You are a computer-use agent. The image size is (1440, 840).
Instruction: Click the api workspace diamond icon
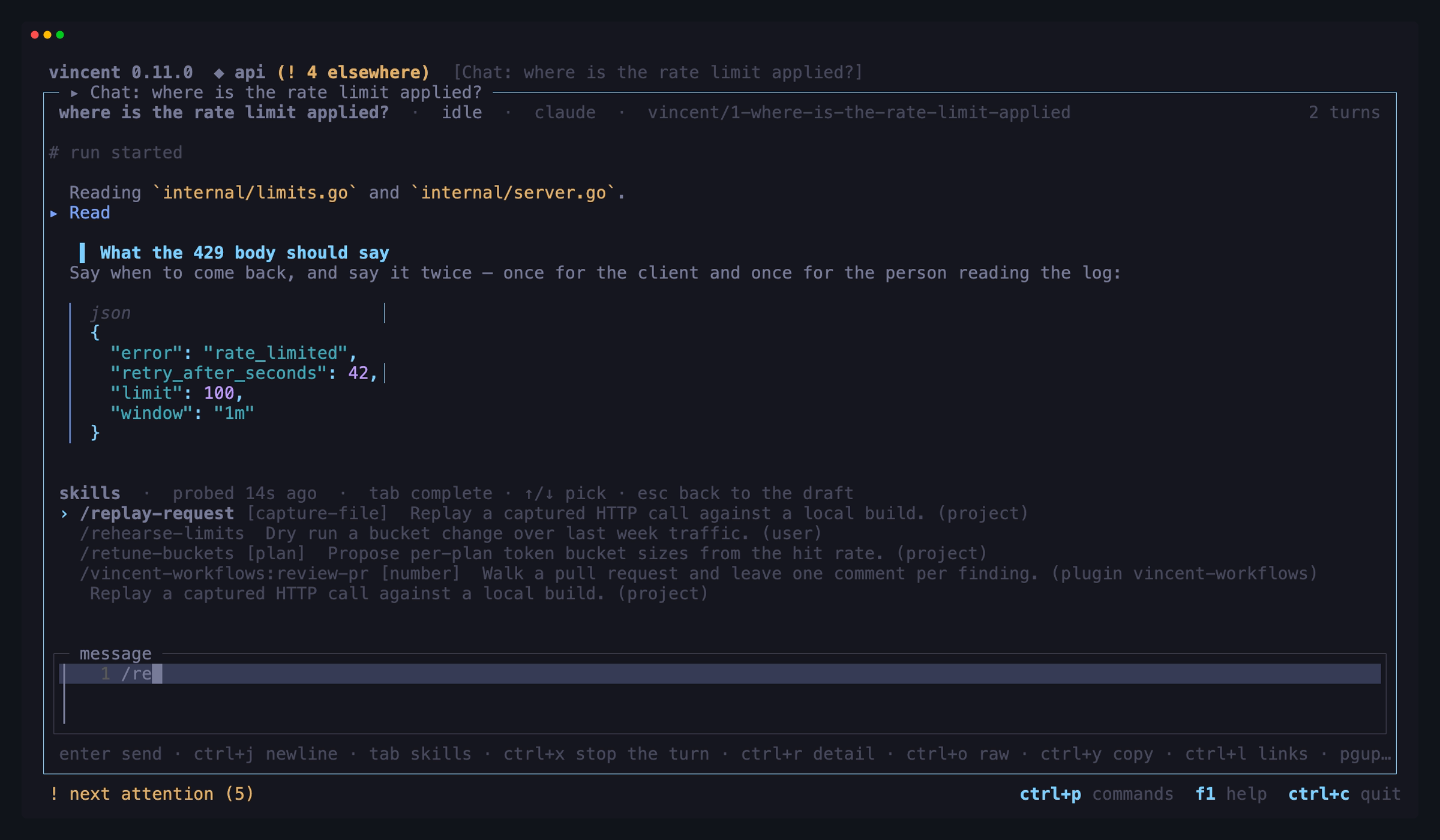pos(219,73)
